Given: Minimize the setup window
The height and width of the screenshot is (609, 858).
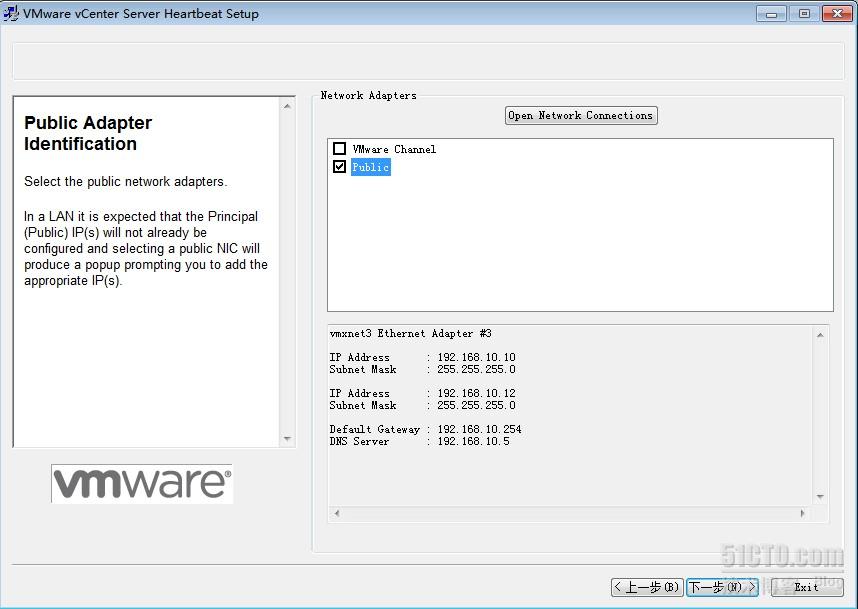Looking at the screenshot, I should 772,14.
